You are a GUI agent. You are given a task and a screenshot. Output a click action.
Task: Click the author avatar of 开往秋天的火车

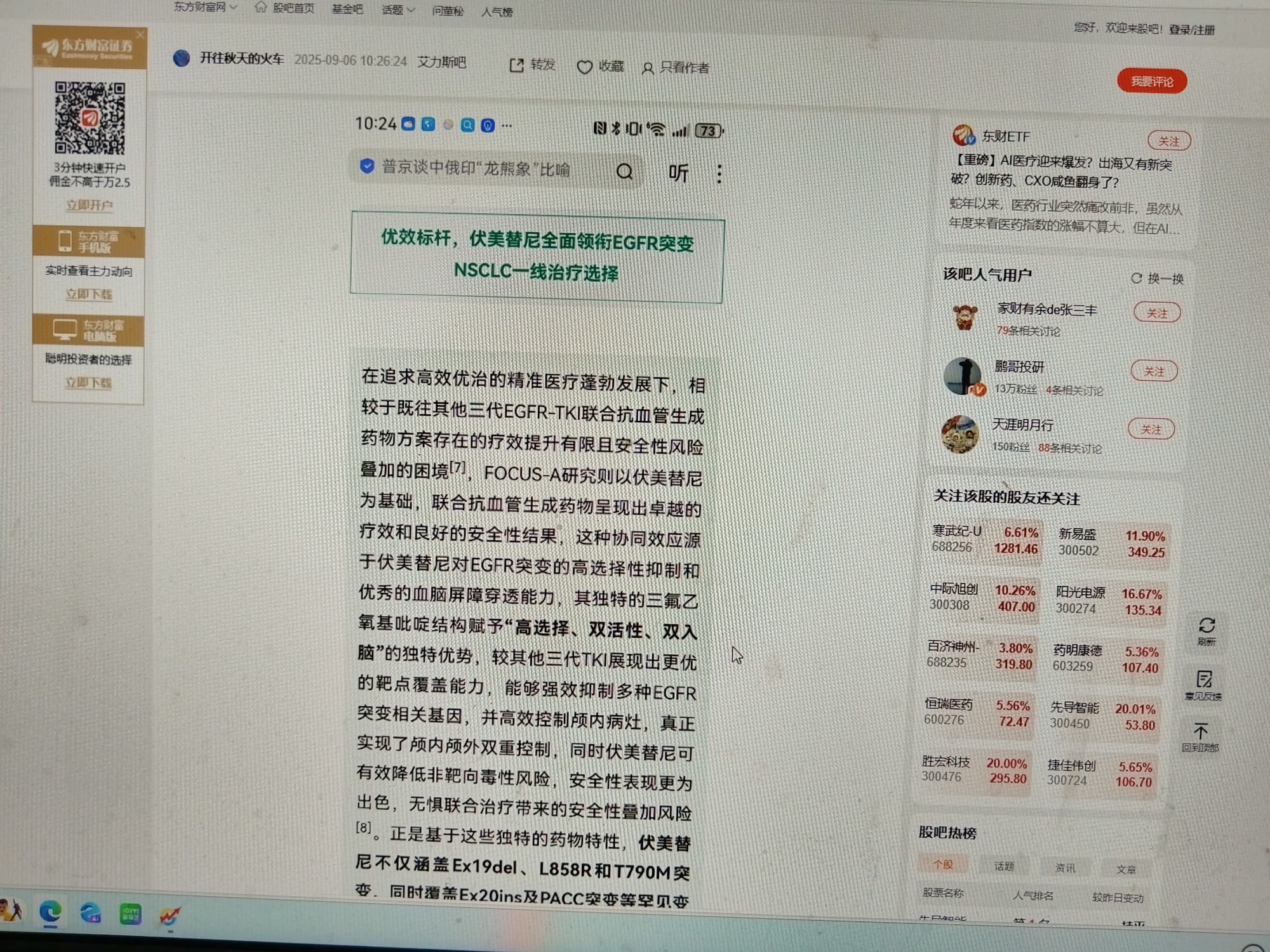coord(182,58)
